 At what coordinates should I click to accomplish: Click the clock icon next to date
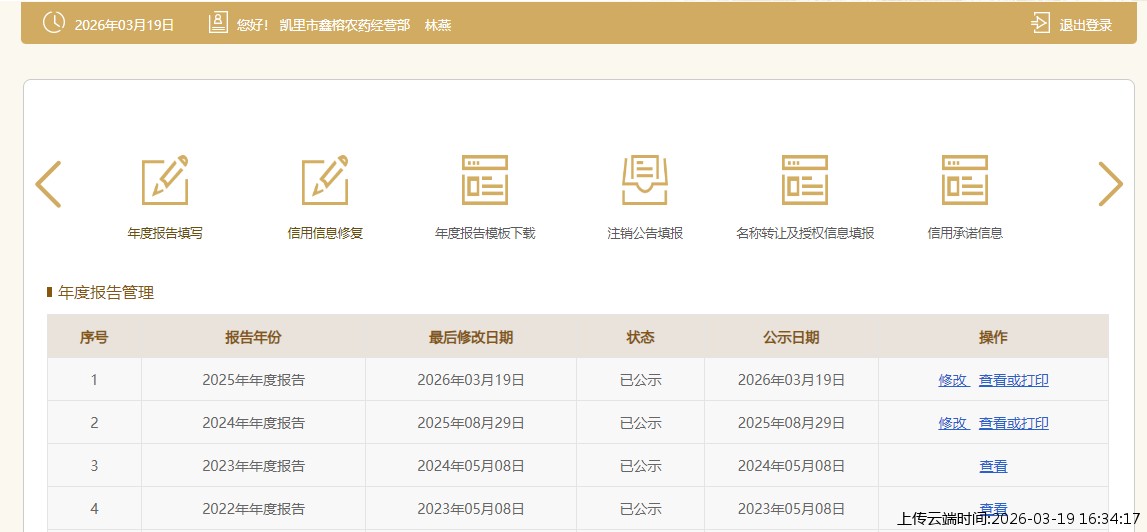click(x=54, y=24)
